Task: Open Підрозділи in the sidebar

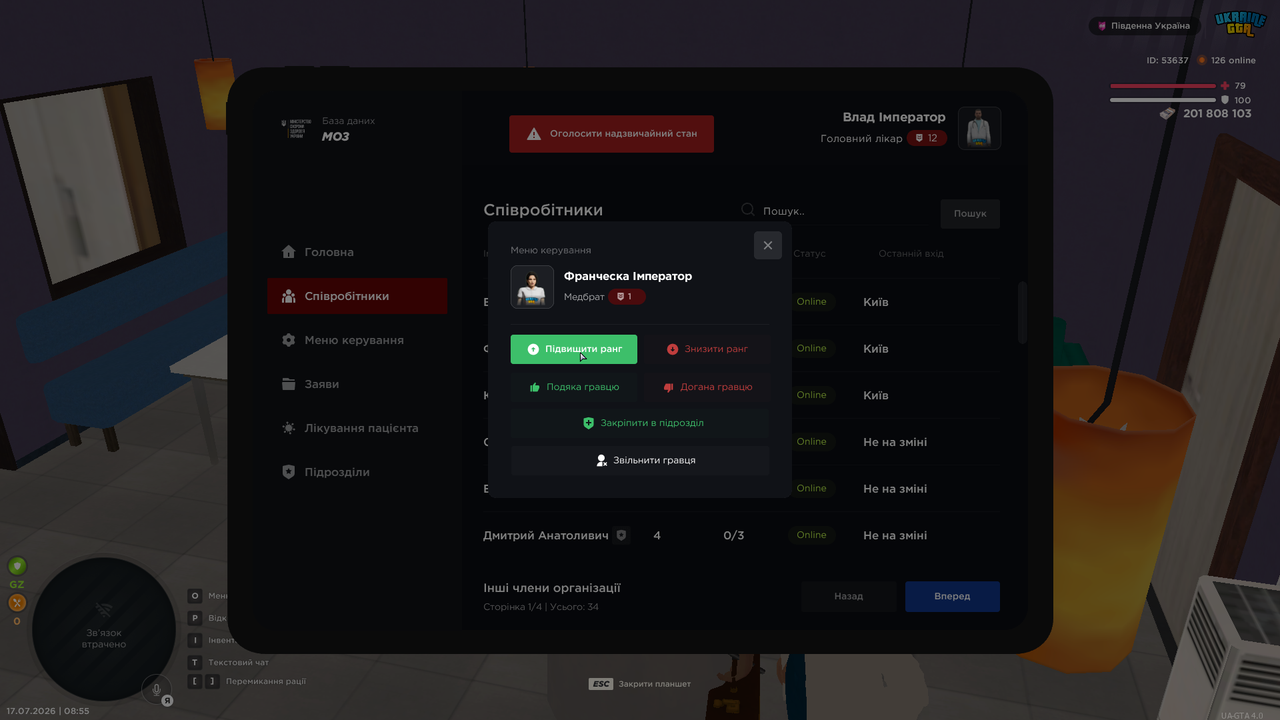Action: pyautogui.click(x=357, y=472)
